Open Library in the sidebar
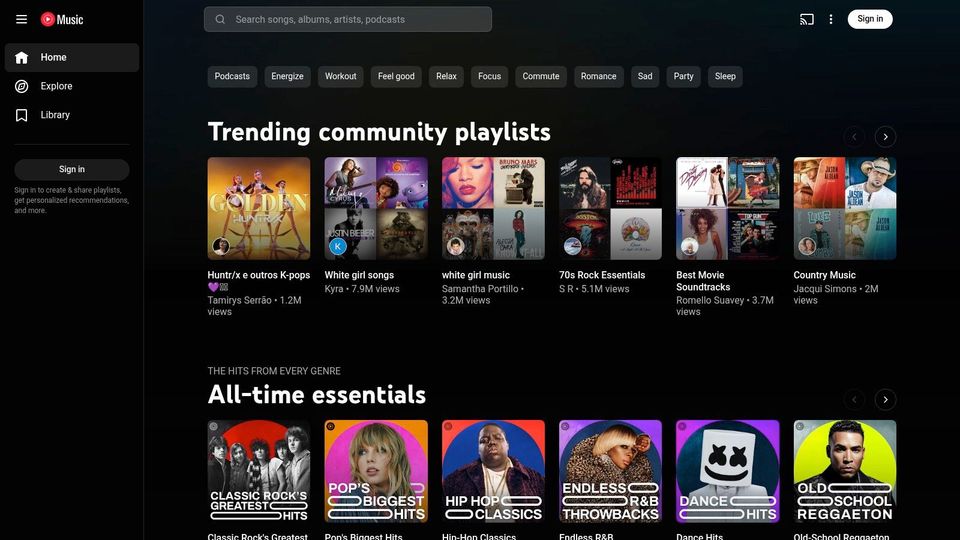Screen dimensions: 960x540 (x=72, y=115)
